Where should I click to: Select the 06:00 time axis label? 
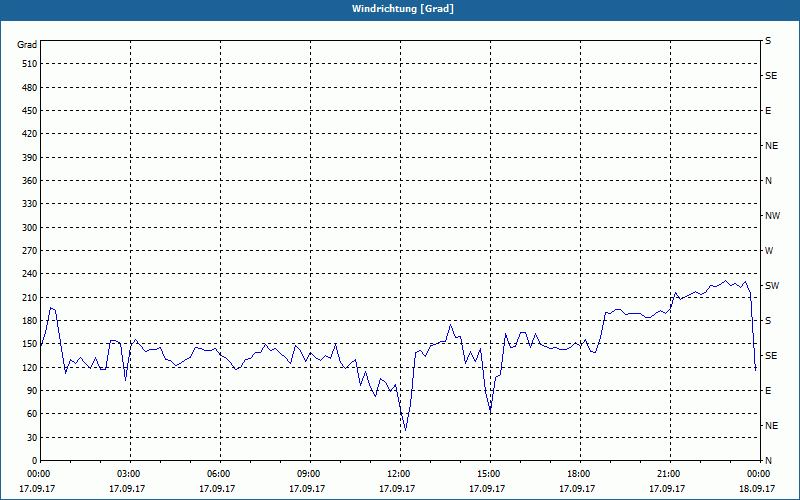click(x=220, y=474)
